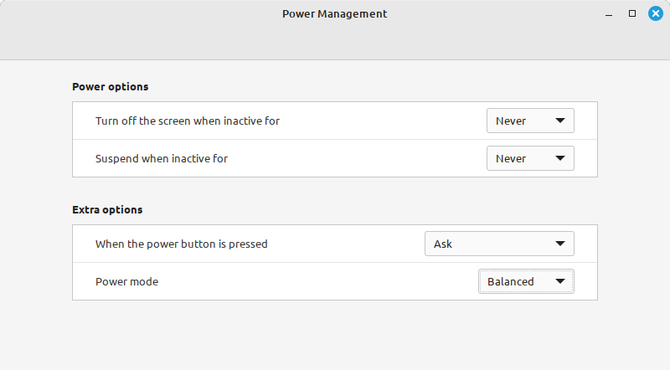Click the 'Suspend when inactive for' label
This screenshot has width=670, height=370.
[162, 159]
